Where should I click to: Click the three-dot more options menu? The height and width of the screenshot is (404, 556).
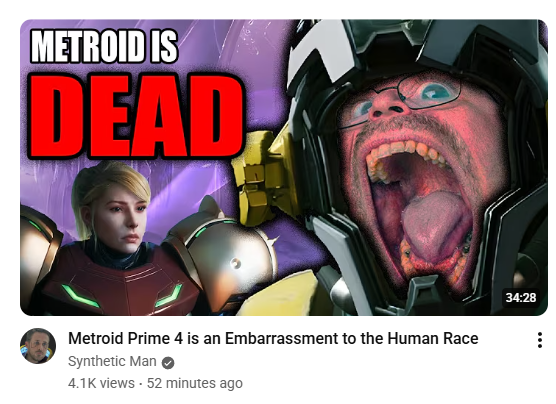click(540, 340)
